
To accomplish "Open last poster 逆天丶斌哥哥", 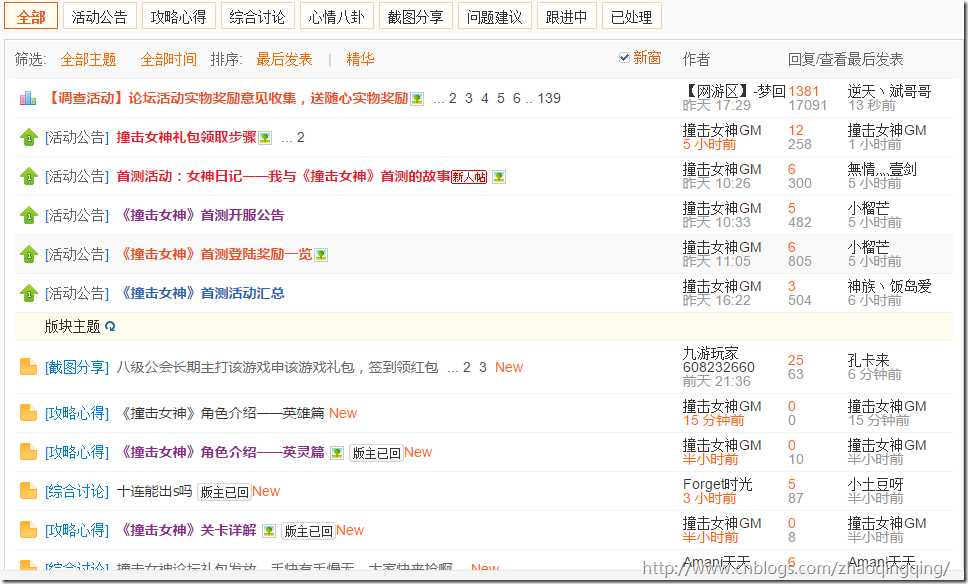I will pyautogui.click(x=889, y=91).
